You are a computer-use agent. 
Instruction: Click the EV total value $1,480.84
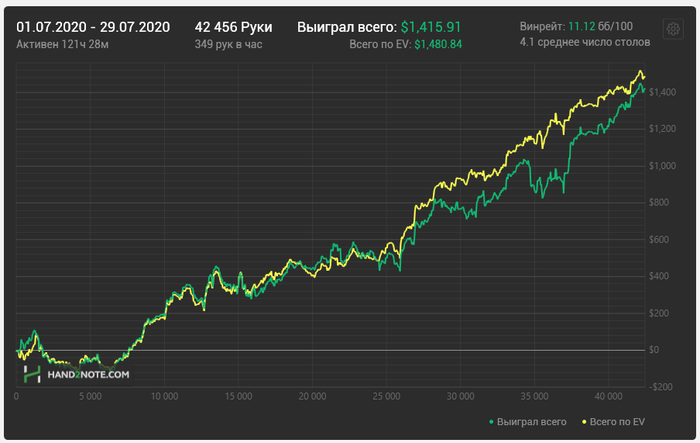[438, 44]
